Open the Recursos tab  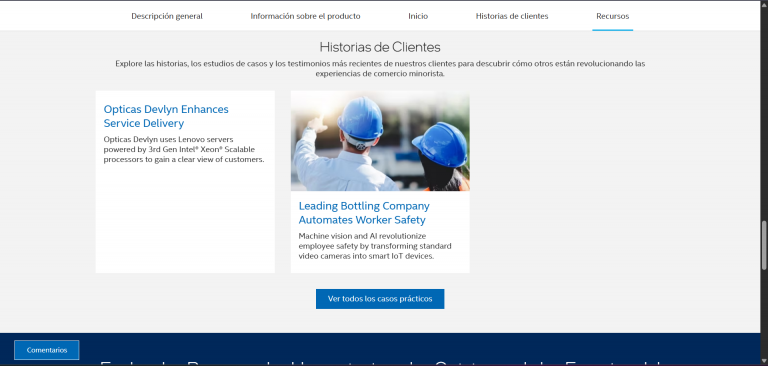[612, 16]
